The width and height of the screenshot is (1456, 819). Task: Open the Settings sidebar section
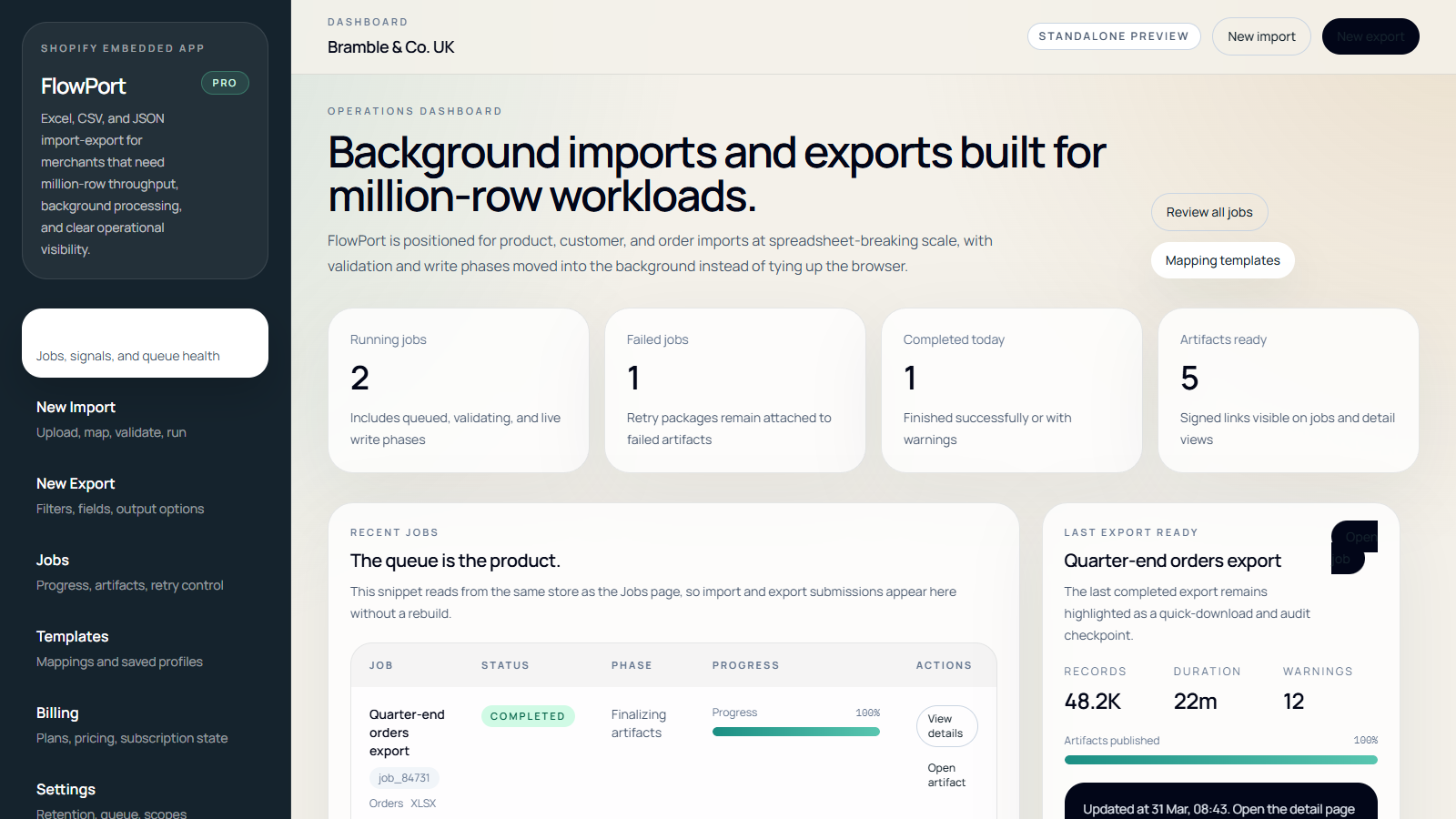click(145, 799)
